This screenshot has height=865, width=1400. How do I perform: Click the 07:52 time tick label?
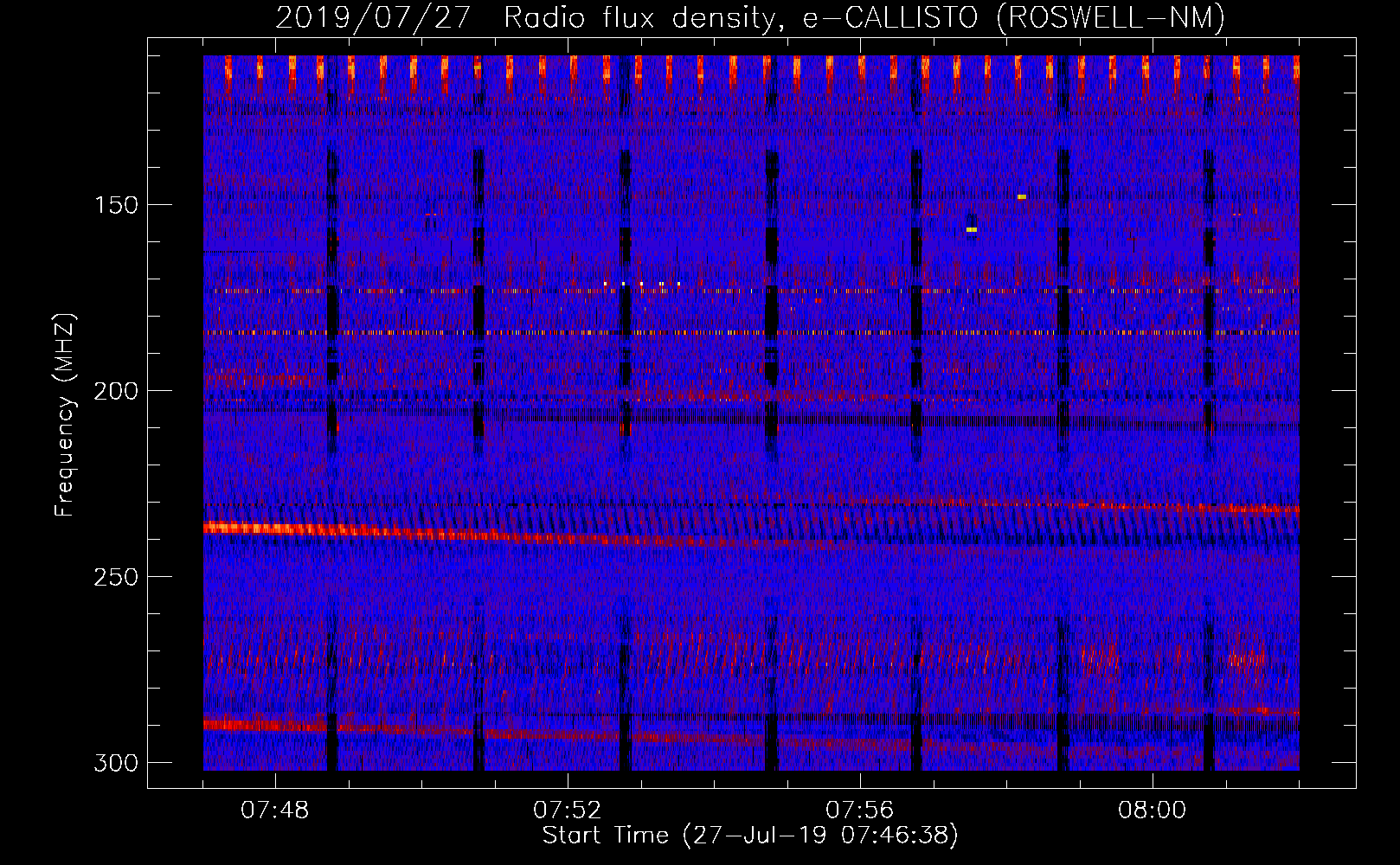(x=568, y=810)
